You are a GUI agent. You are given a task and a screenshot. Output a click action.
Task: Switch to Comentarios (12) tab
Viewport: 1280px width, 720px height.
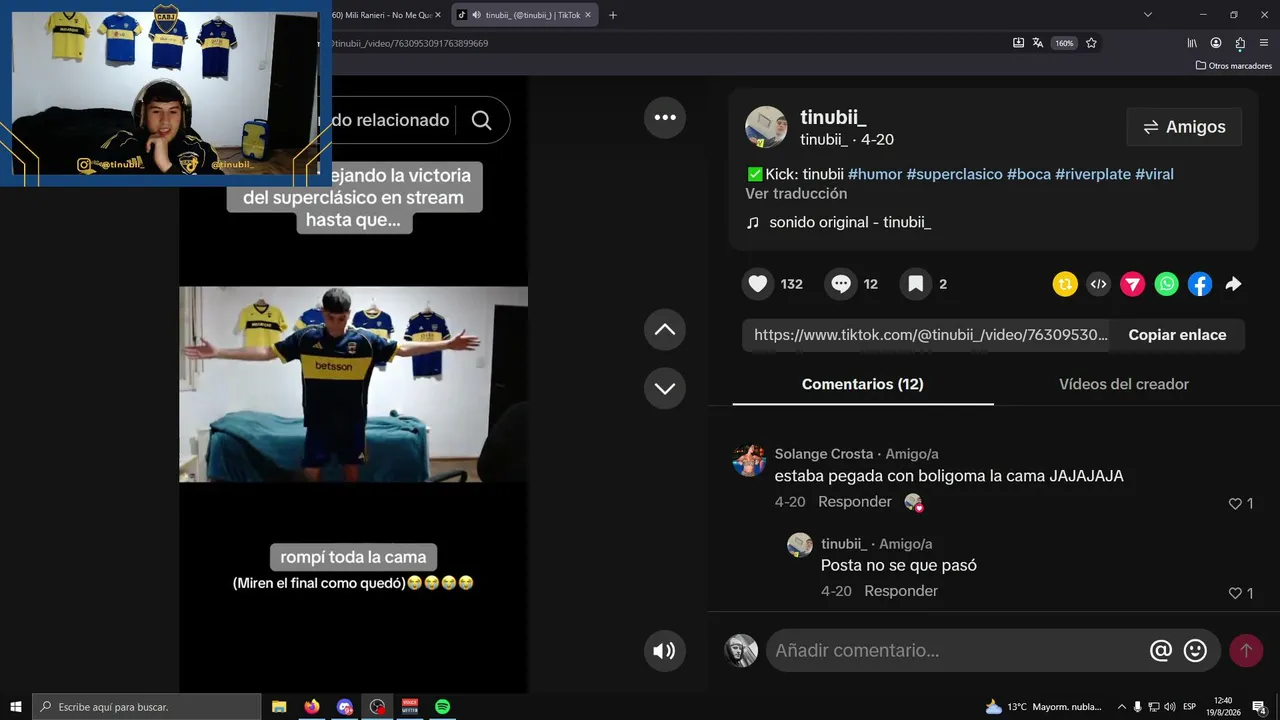(x=863, y=384)
